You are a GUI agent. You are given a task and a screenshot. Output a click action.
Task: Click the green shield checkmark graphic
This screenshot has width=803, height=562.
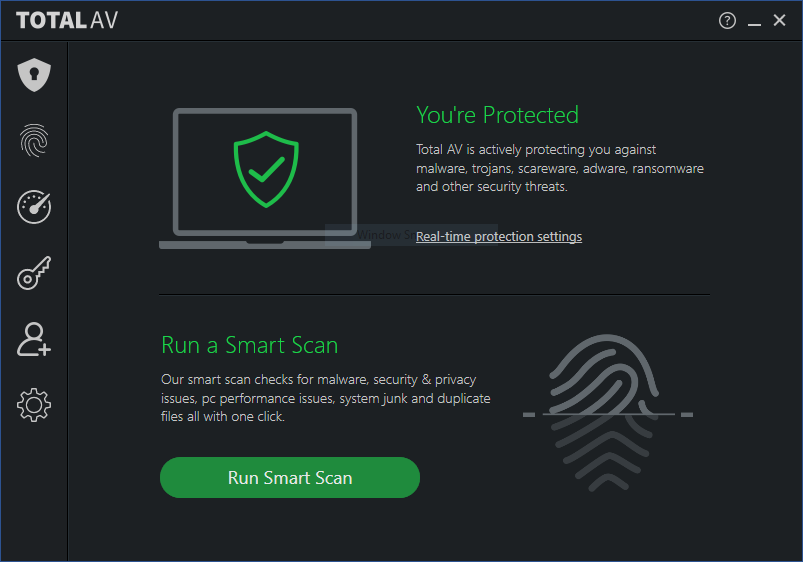pyautogui.click(x=266, y=172)
